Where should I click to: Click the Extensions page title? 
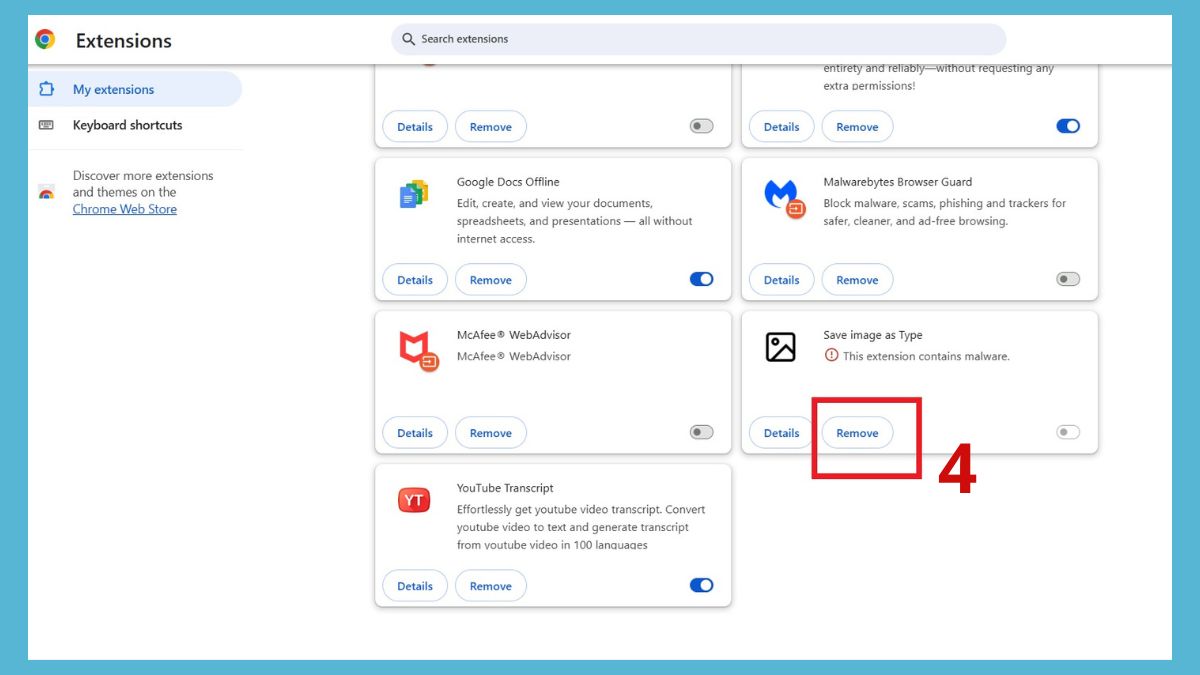click(123, 41)
